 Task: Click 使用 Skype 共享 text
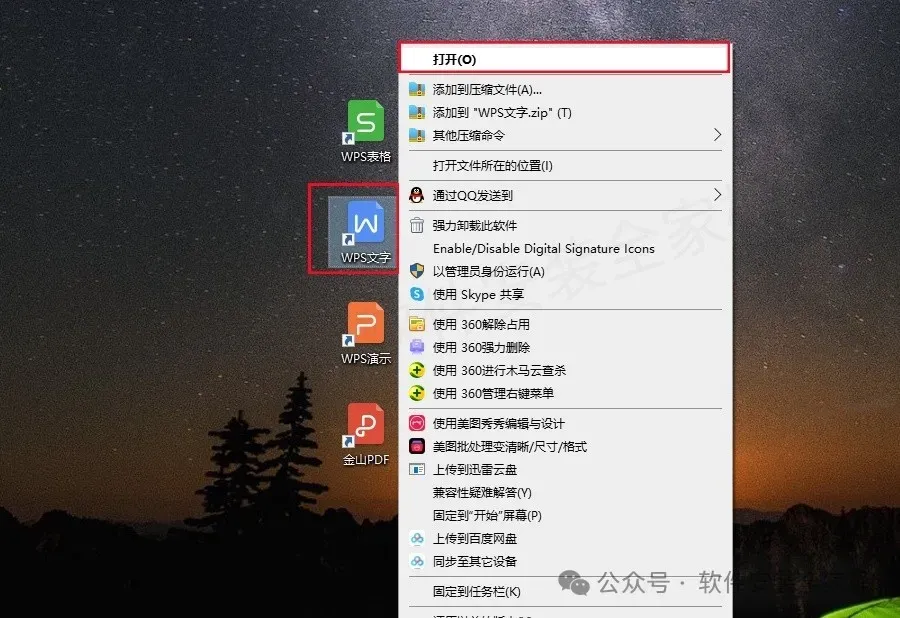478,294
